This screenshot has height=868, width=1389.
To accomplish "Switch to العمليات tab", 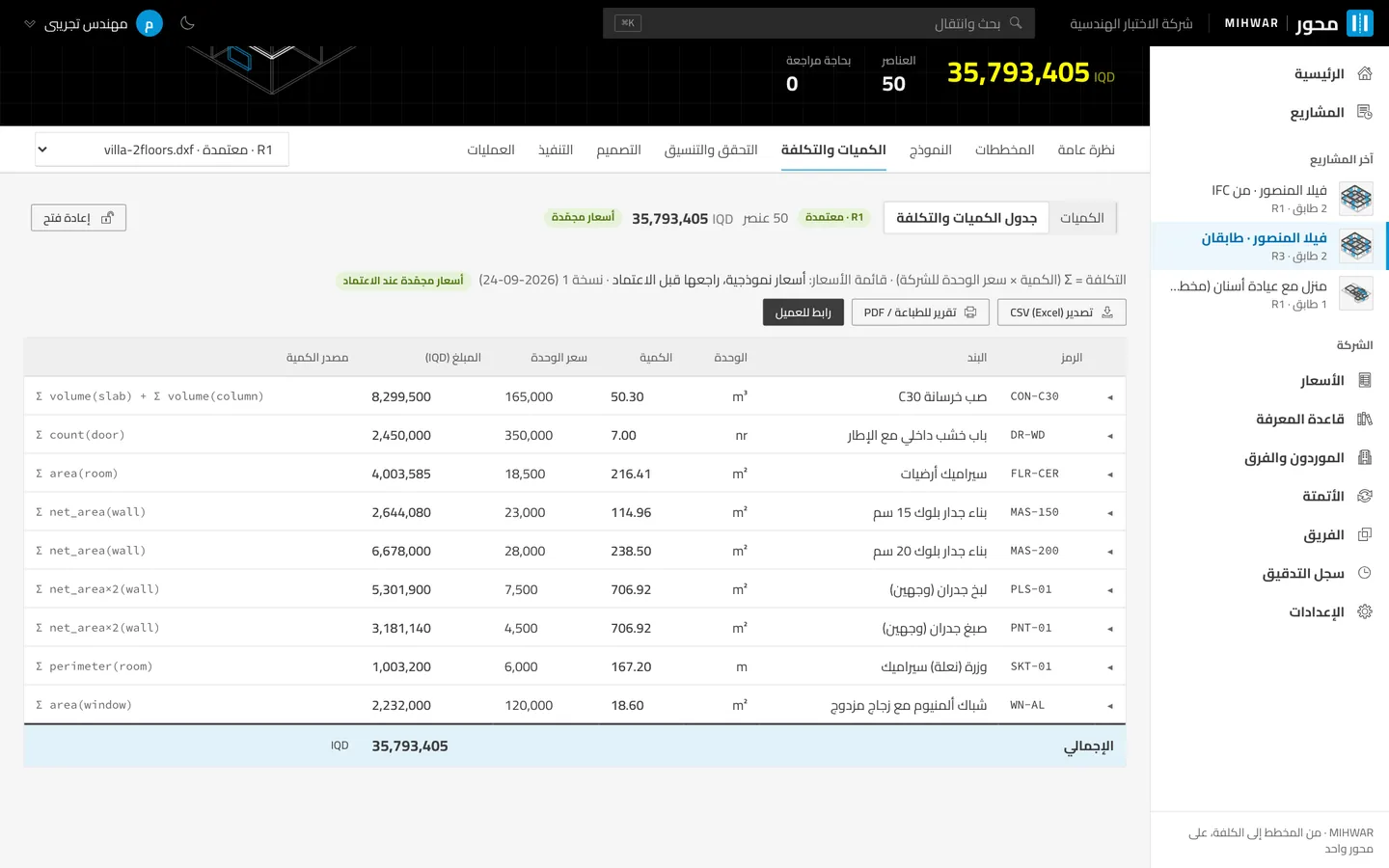I will click(491, 149).
